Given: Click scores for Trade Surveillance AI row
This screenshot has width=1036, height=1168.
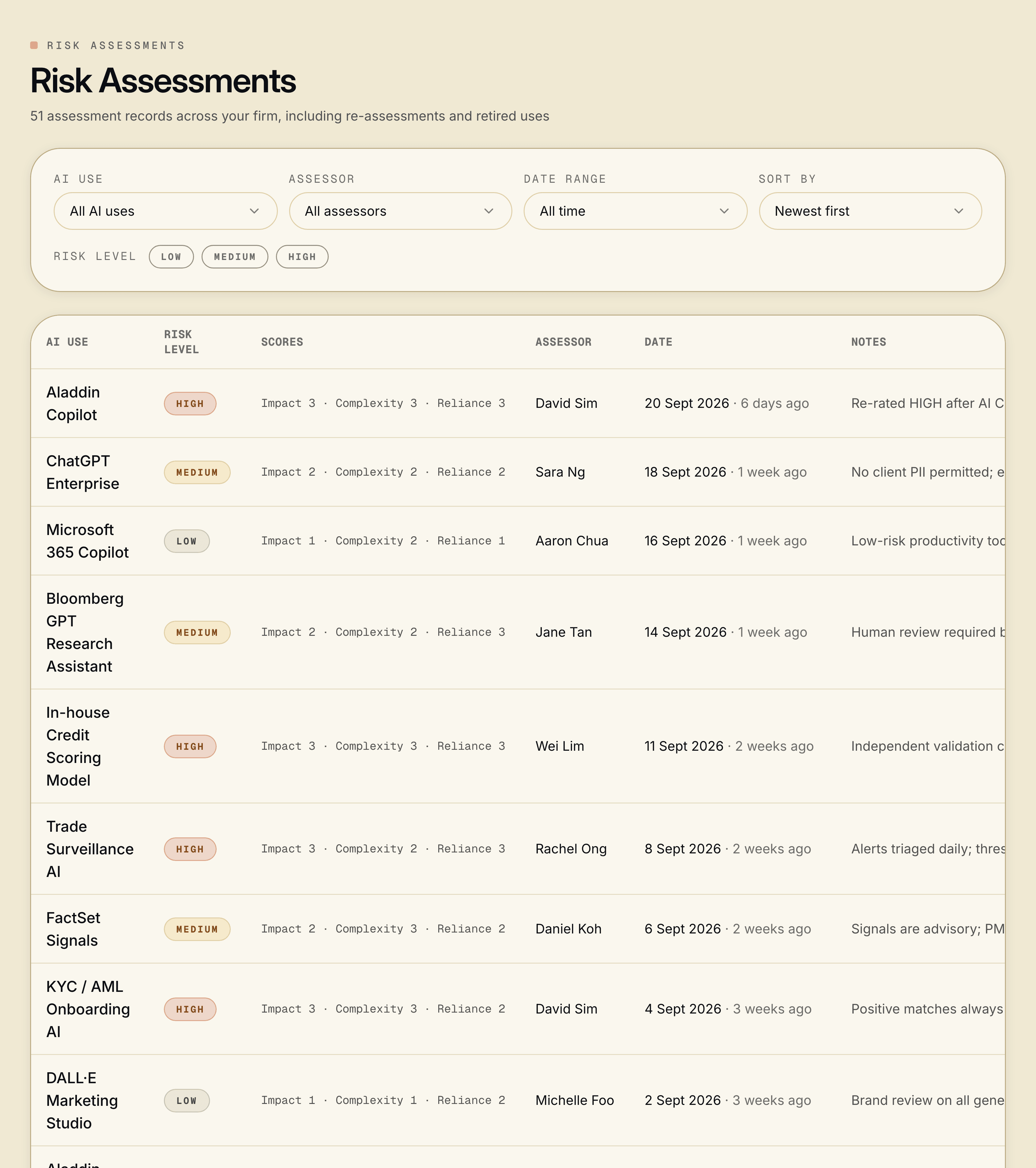Looking at the screenshot, I should [x=383, y=849].
